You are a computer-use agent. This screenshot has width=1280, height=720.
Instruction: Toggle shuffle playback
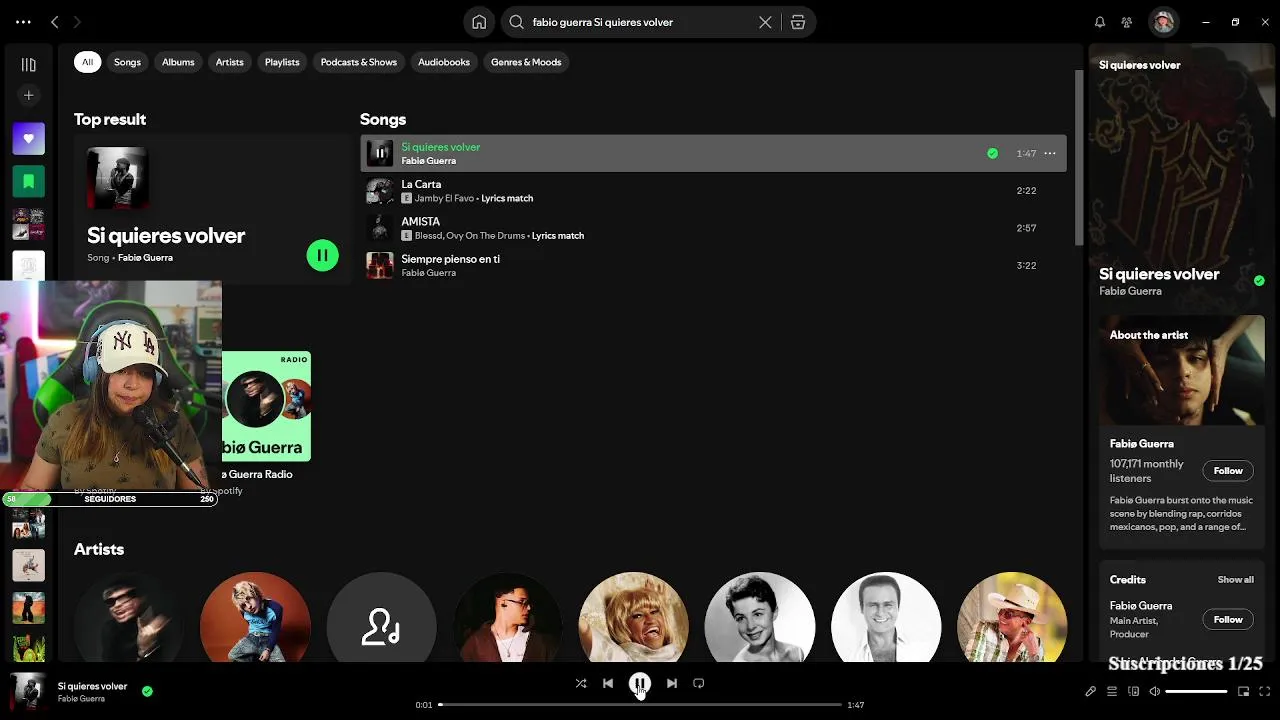pyautogui.click(x=581, y=684)
